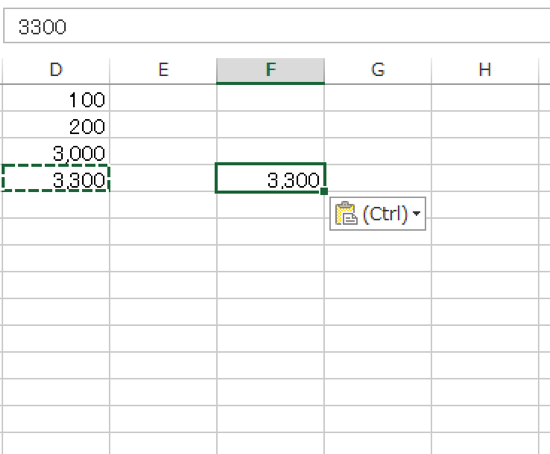Viewport: 550px width, 454px height.
Task: Click the copied cell 3,300 in column D
Action: pos(56,178)
